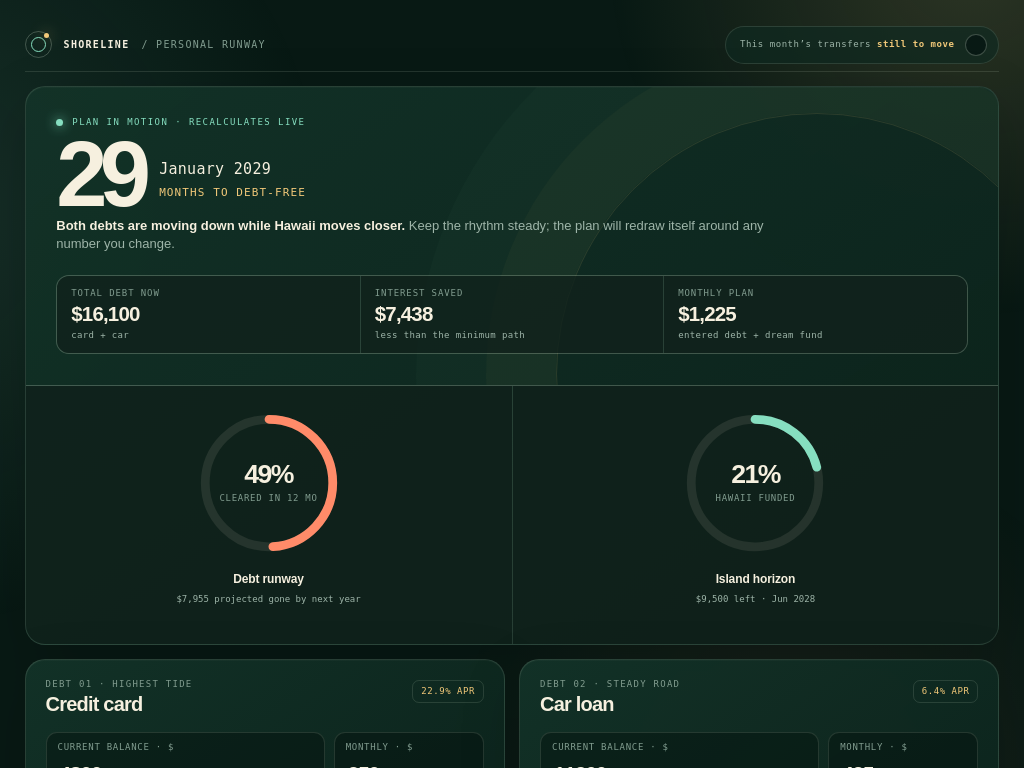This screenshot has width=1024, height=768.
Task: Click the 'HAWAII FUNDED' ring label
Action: (x=755, y=498)
